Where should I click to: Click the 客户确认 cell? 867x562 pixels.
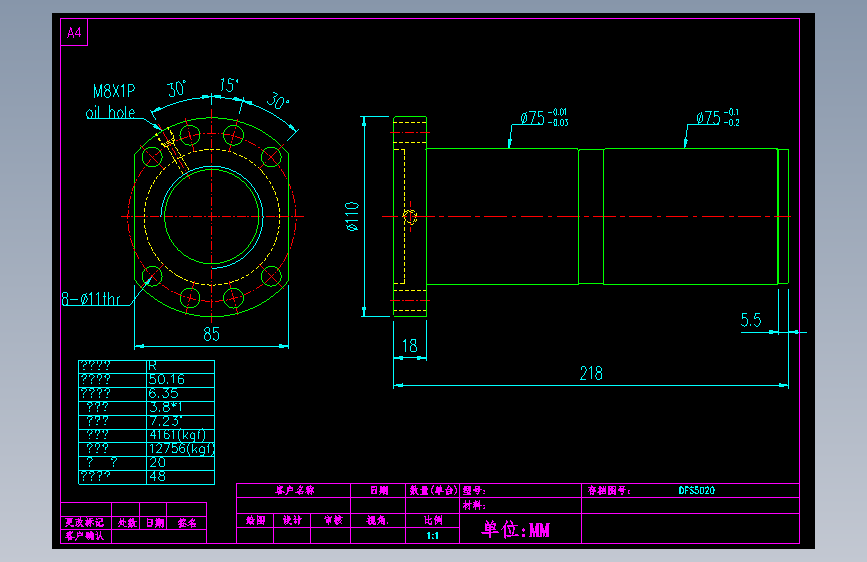click(84, 536)
